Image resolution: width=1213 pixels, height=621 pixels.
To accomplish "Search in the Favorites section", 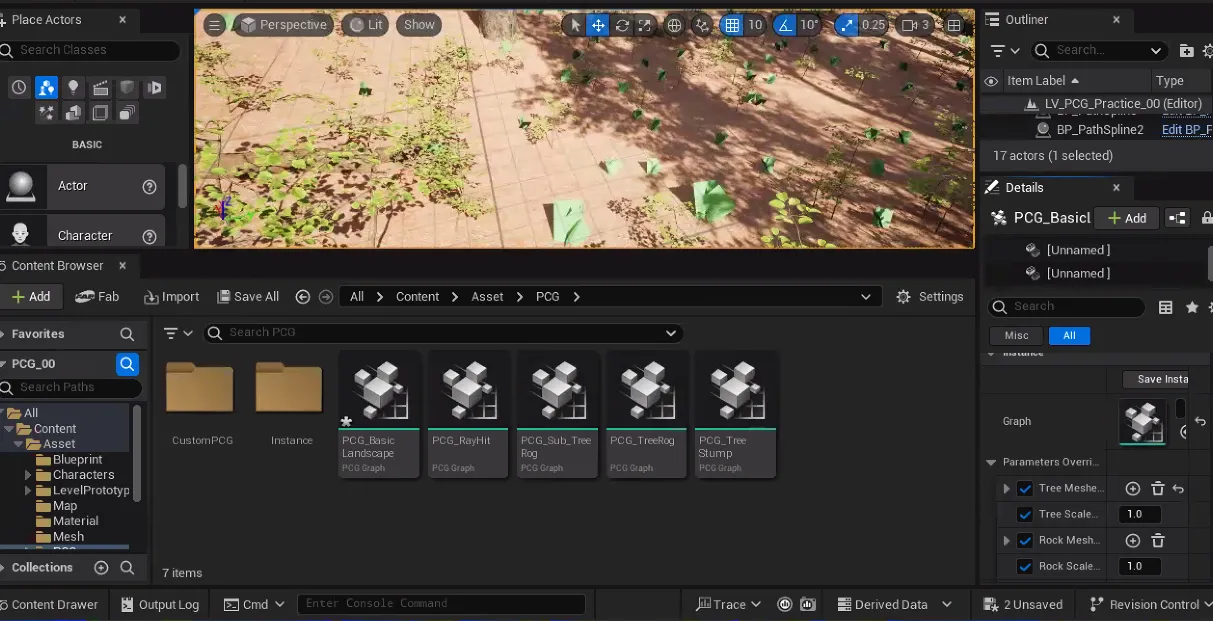I will (127, 334).
